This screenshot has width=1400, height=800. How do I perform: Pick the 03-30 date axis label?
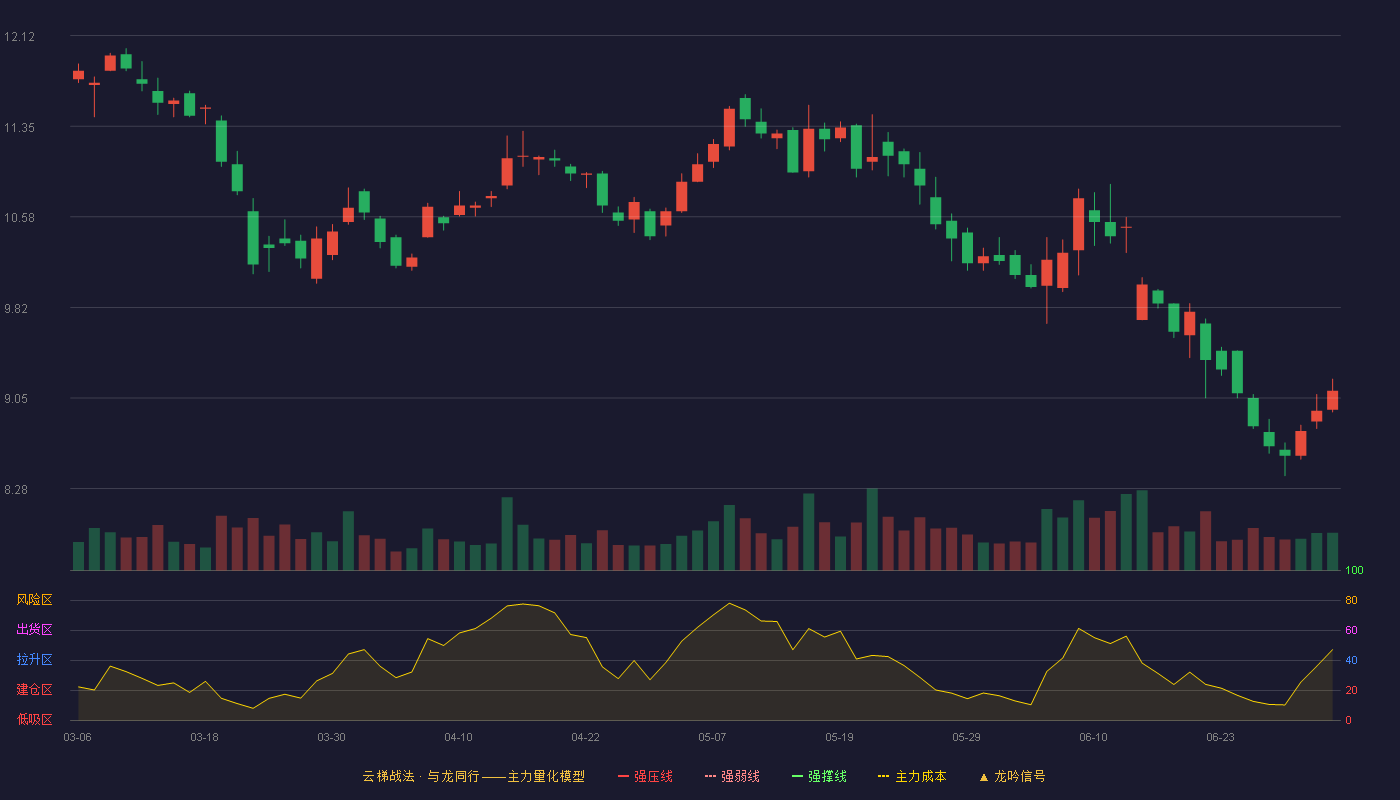(x=331, y=737)
